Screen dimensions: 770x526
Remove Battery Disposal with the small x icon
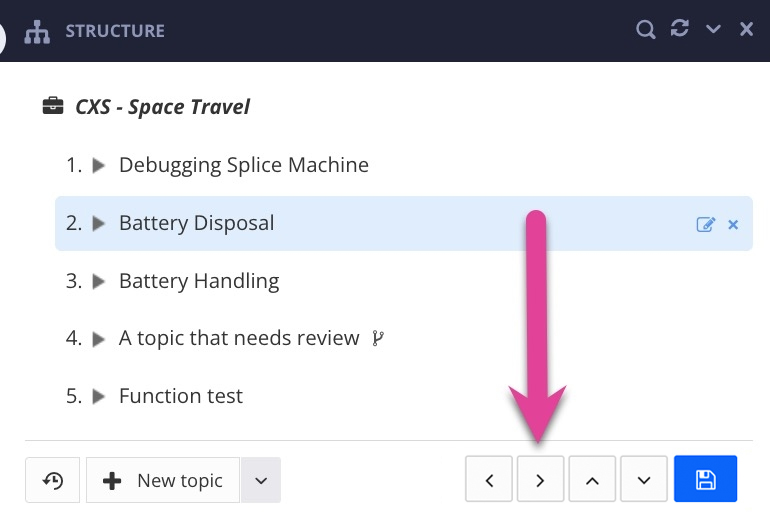pyautogui.click(x=733, y=224)
